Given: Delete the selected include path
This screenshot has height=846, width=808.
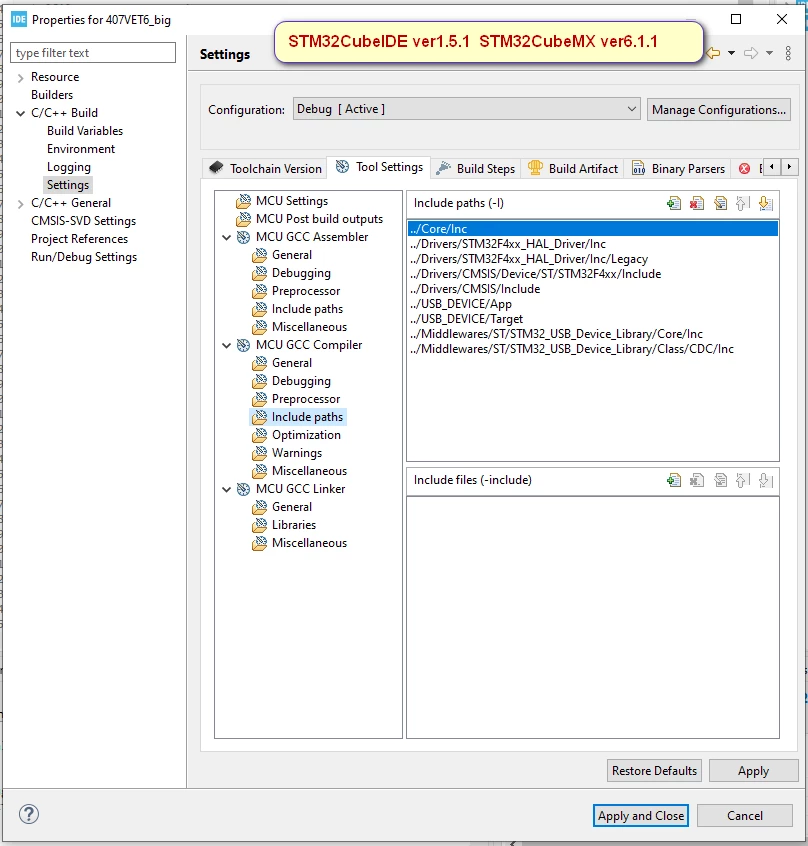Looking at the screenshot, I should (x=696, y=203).
